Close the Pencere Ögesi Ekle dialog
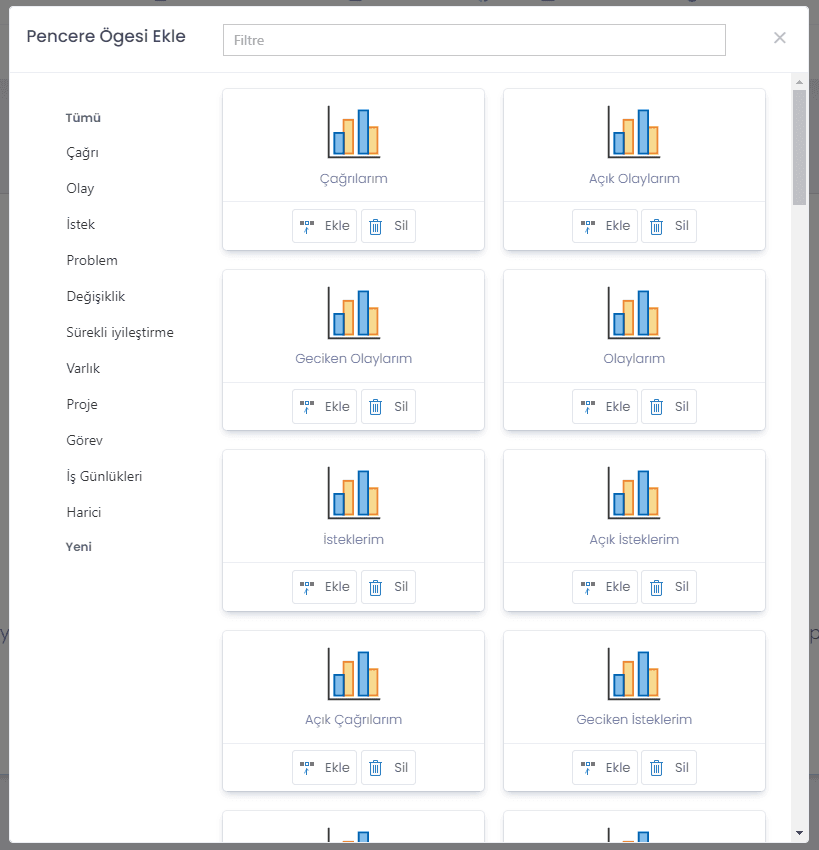Viewport: 819px width, 850px height. [779, 38]
